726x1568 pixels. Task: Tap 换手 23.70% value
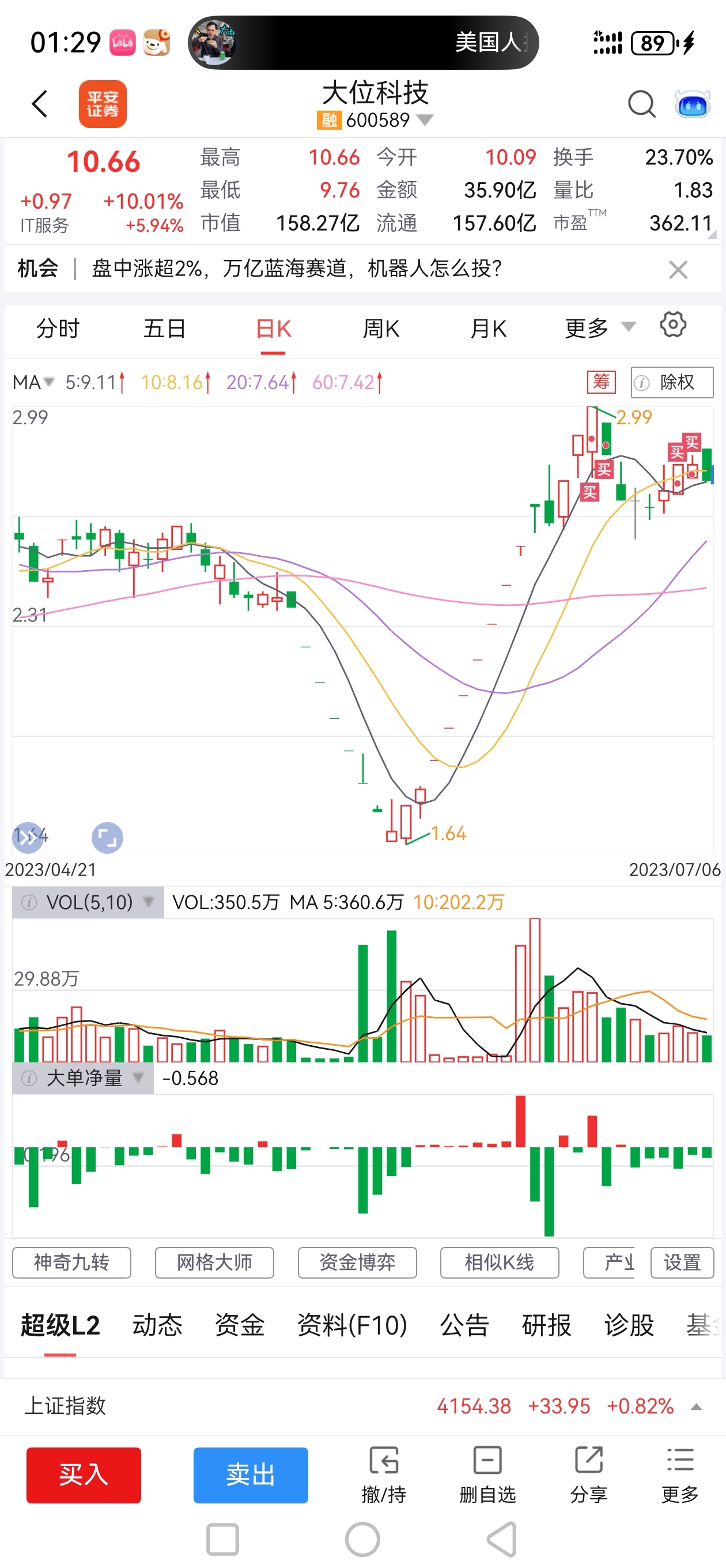679,157
